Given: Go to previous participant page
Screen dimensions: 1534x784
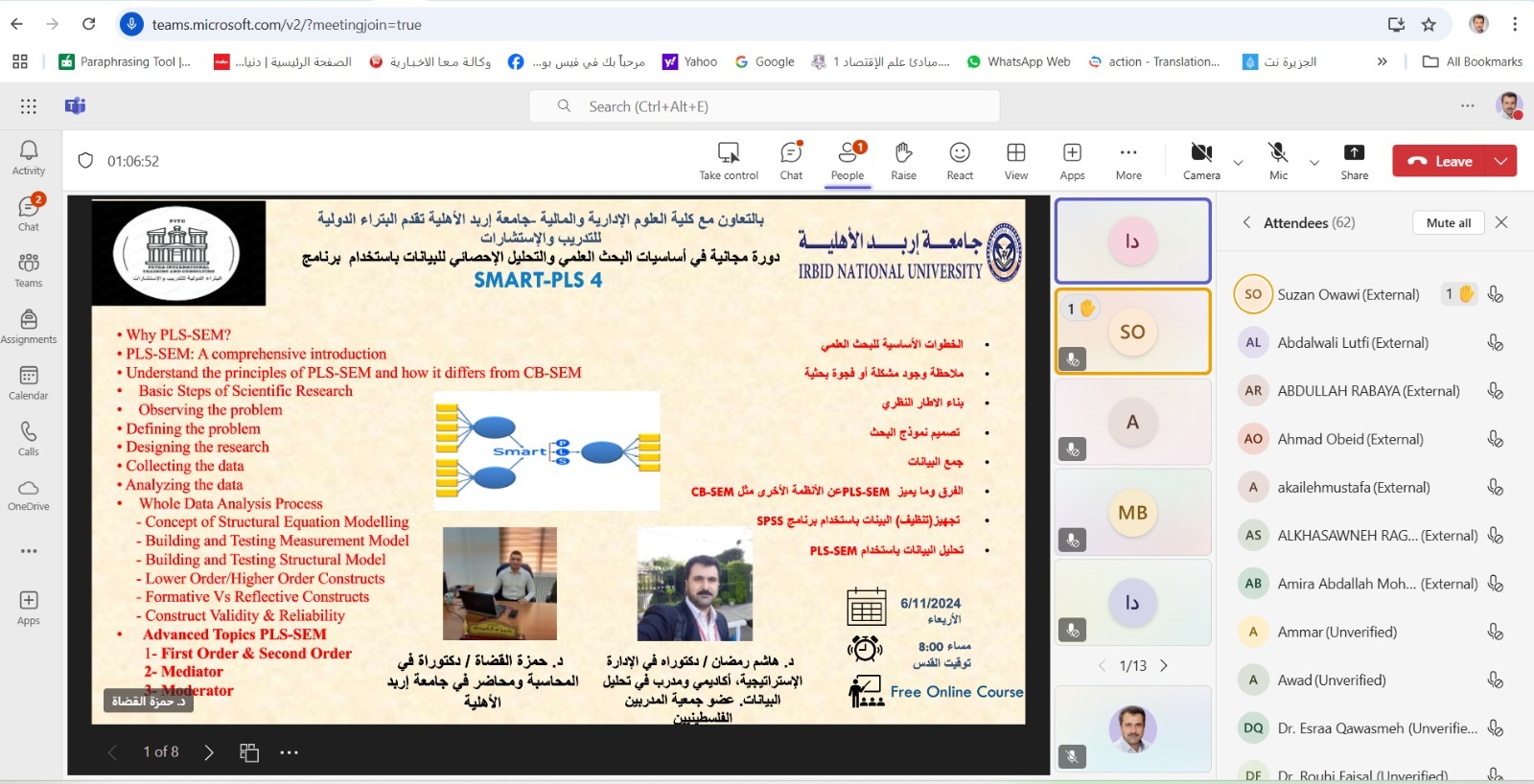Looking at the screenshot, I should tap(1102, 665).
